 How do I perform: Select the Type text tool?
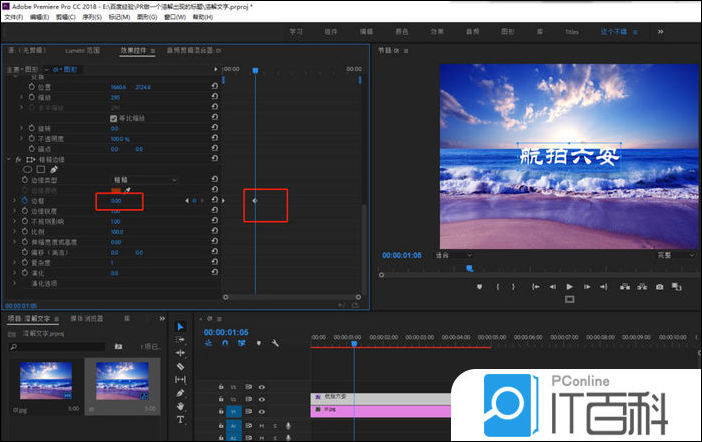[180, 419]
